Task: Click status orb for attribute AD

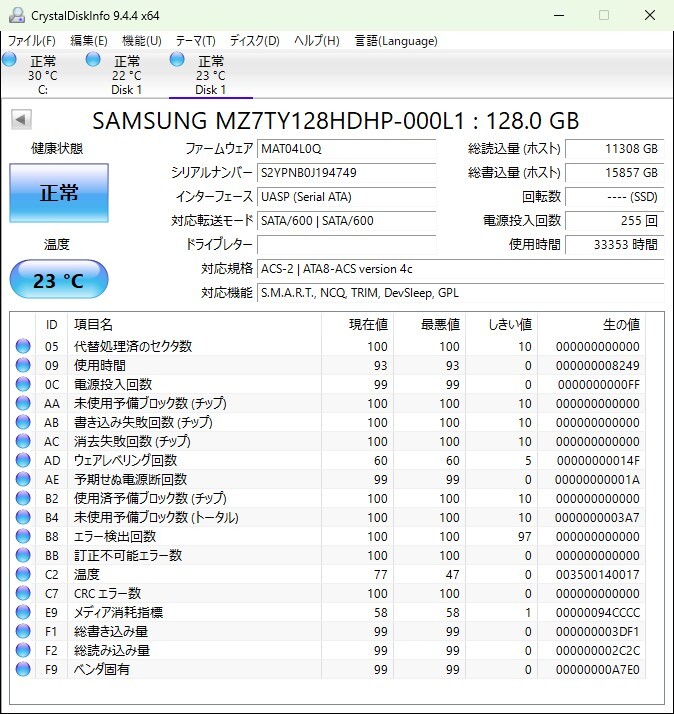Action: point(23,460)
